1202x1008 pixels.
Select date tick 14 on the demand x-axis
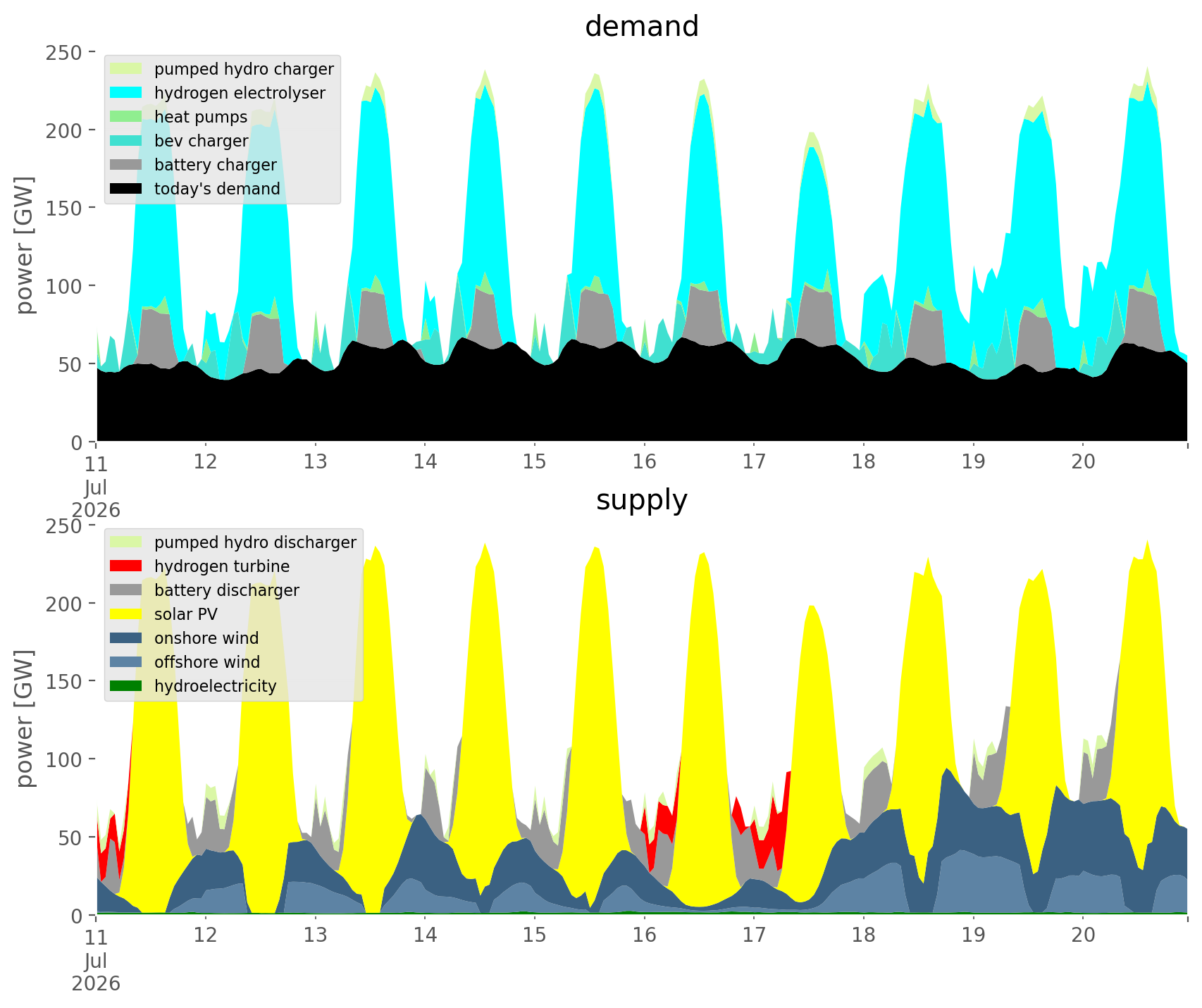click(425, 463)
